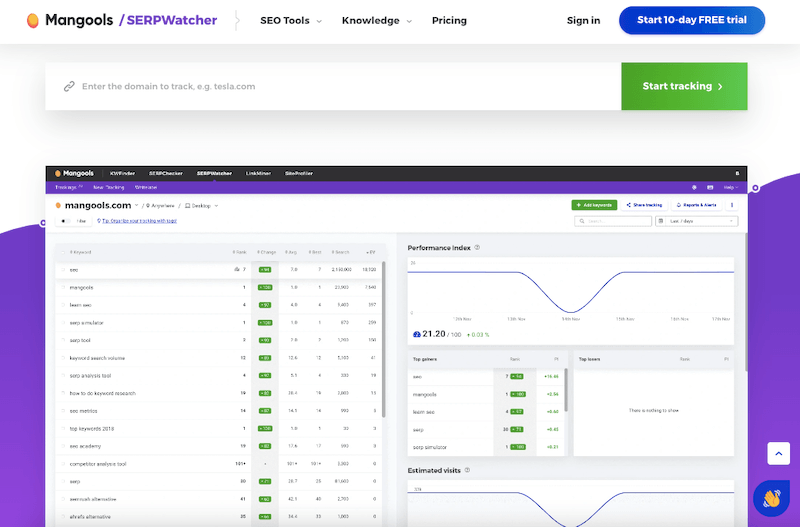Open Reports & Alerts
The height and width of the screenshot is (527, 800).
tap(696, 205)
